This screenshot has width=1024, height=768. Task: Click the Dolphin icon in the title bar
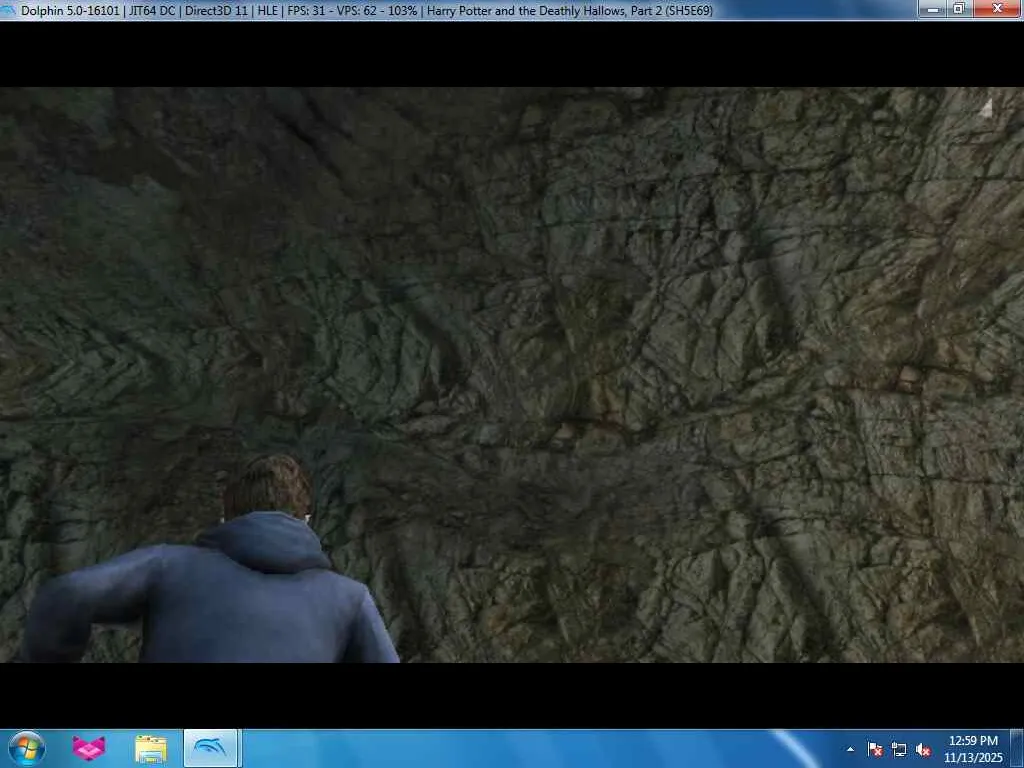pyautogui.click(x=8, y=10)
